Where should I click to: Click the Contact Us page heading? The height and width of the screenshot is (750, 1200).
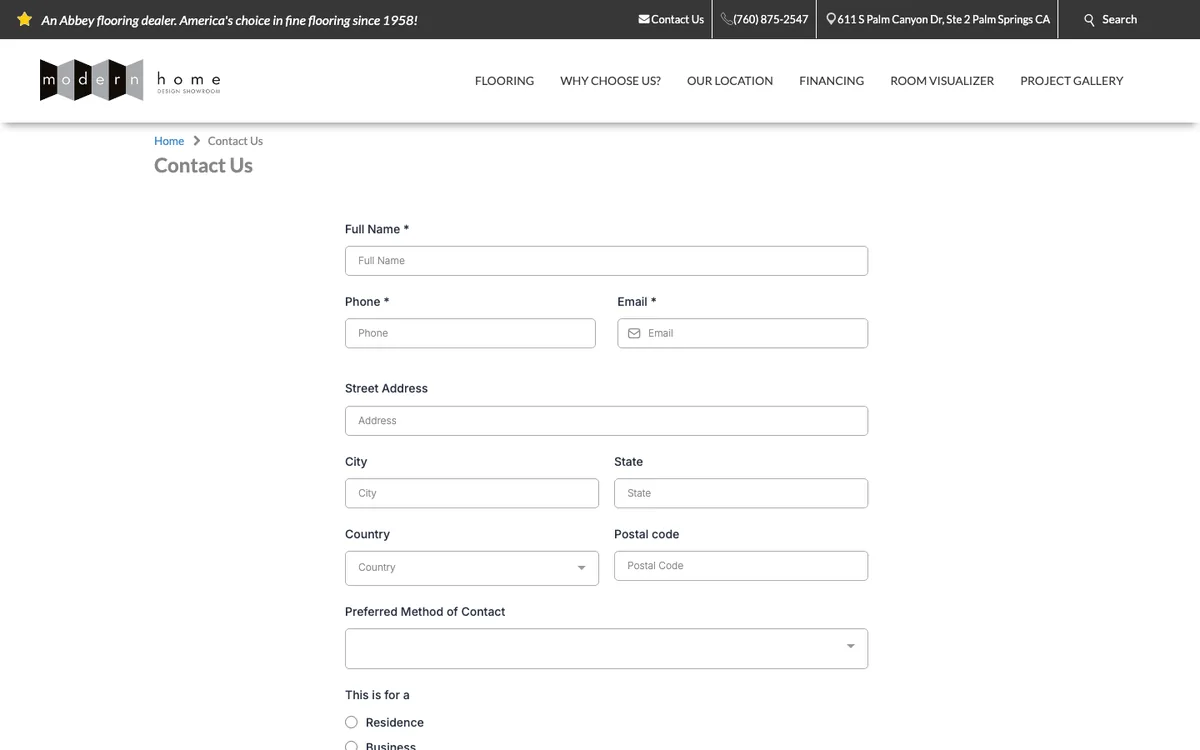203,166
